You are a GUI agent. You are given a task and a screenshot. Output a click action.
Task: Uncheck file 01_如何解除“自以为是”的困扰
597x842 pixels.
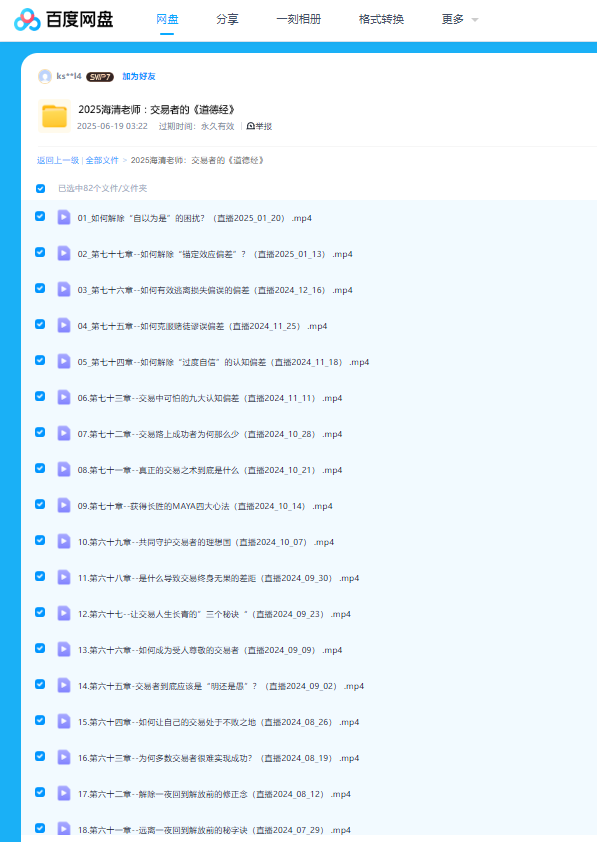click(40, 216)
